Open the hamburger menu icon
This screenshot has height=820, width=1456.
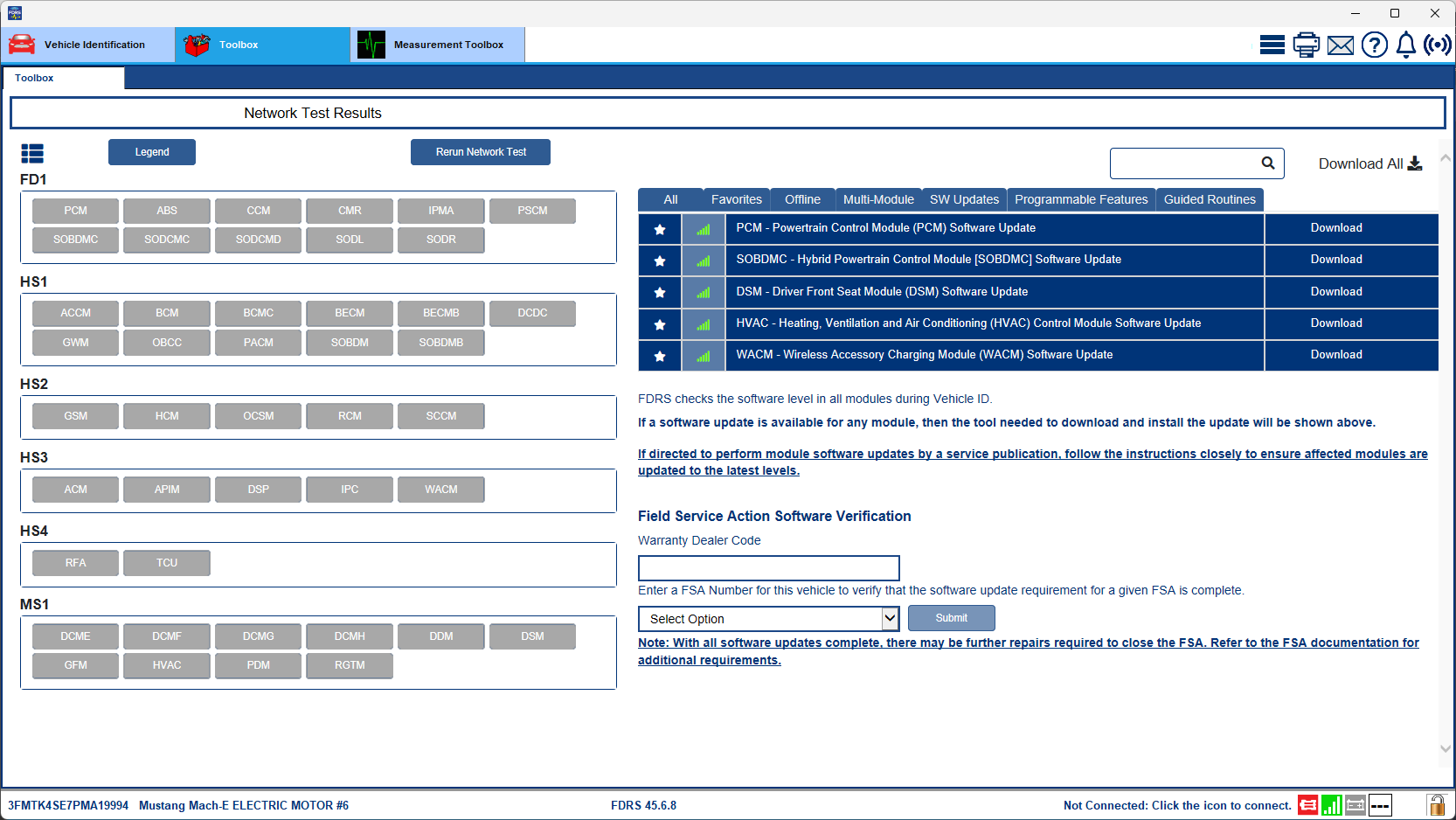[x=1272, y=45]
